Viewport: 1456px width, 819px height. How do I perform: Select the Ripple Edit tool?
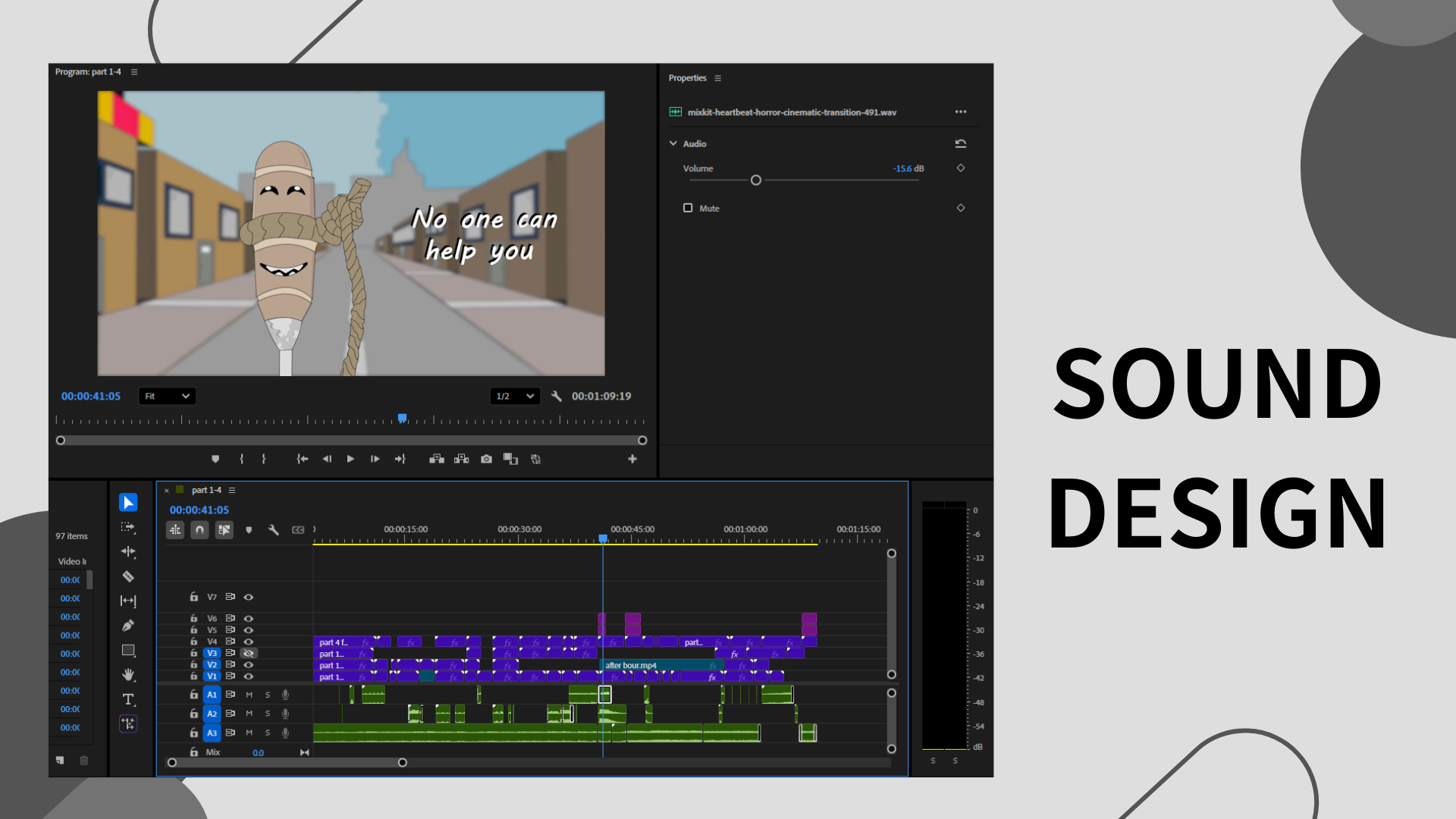(128, 552)
